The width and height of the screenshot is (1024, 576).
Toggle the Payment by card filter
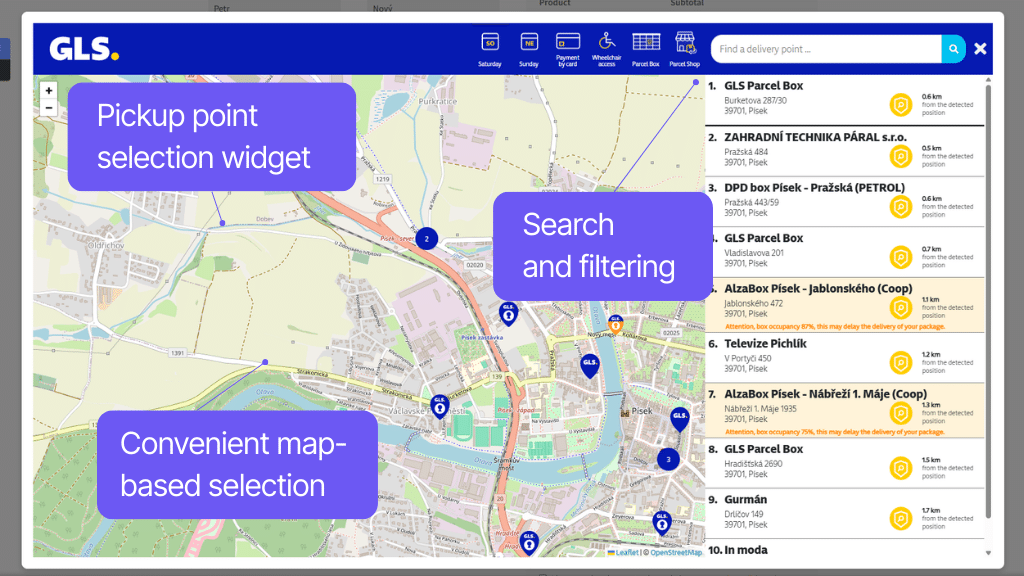coord(568,50)
